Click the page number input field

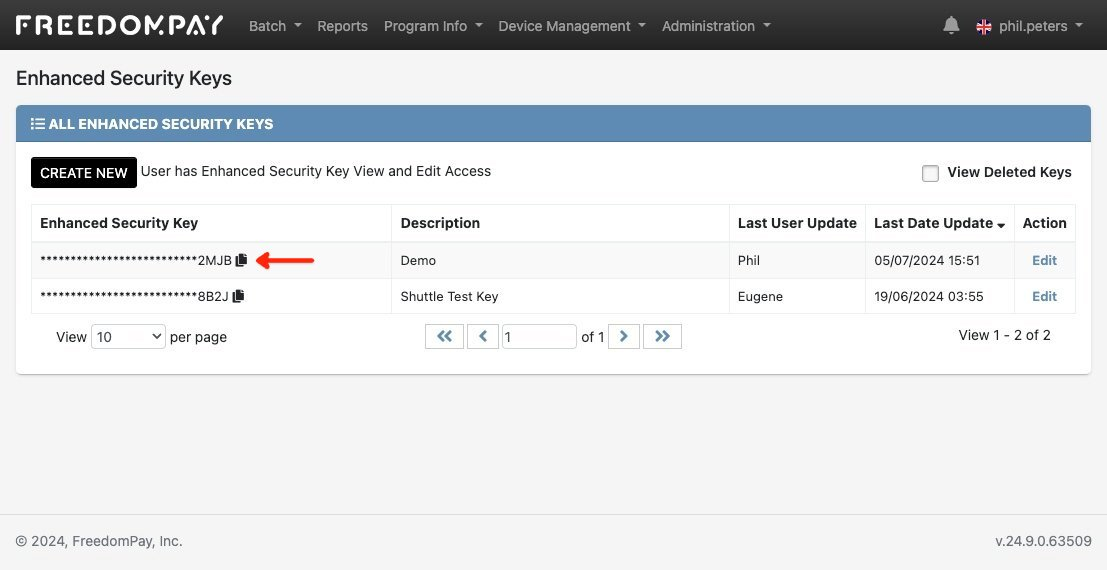[x=539, y=336]
